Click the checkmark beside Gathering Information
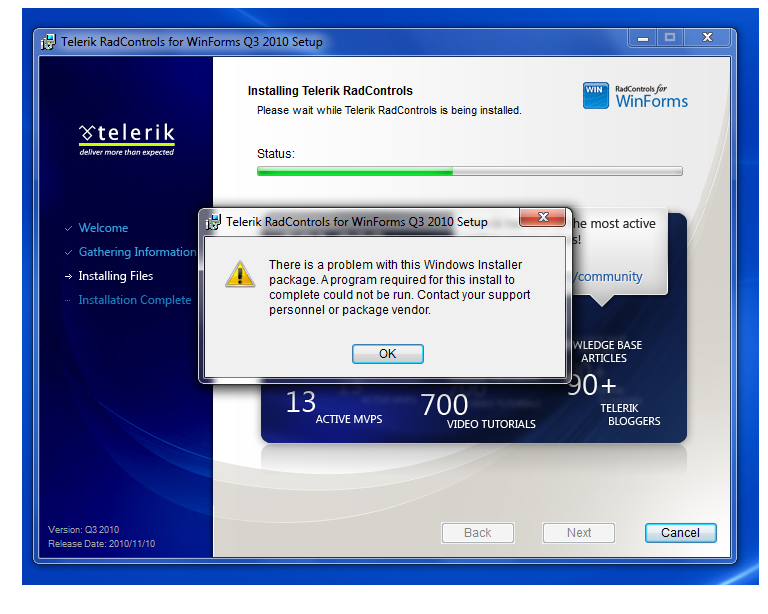This screenshot has width=768, height=614. [68, 252]
